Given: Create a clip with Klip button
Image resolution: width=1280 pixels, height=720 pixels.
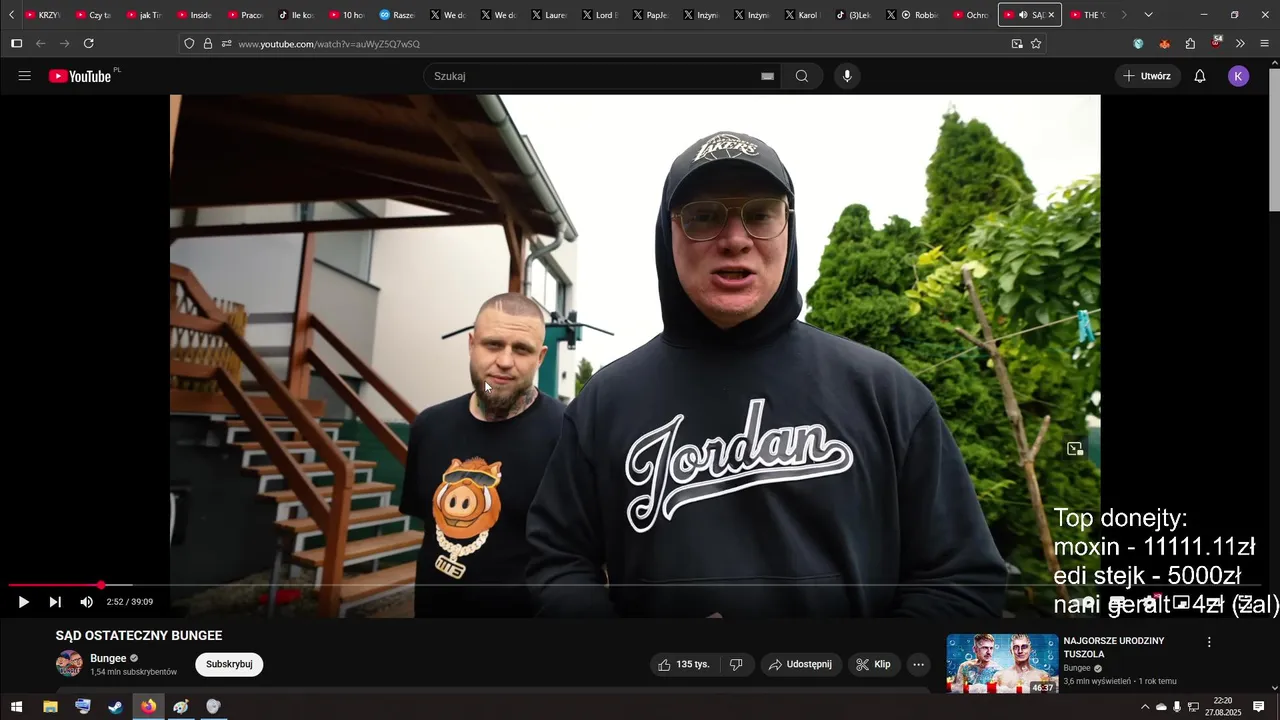Looking at the screenshot, I should pyautogui.click(x=875, y=664).
